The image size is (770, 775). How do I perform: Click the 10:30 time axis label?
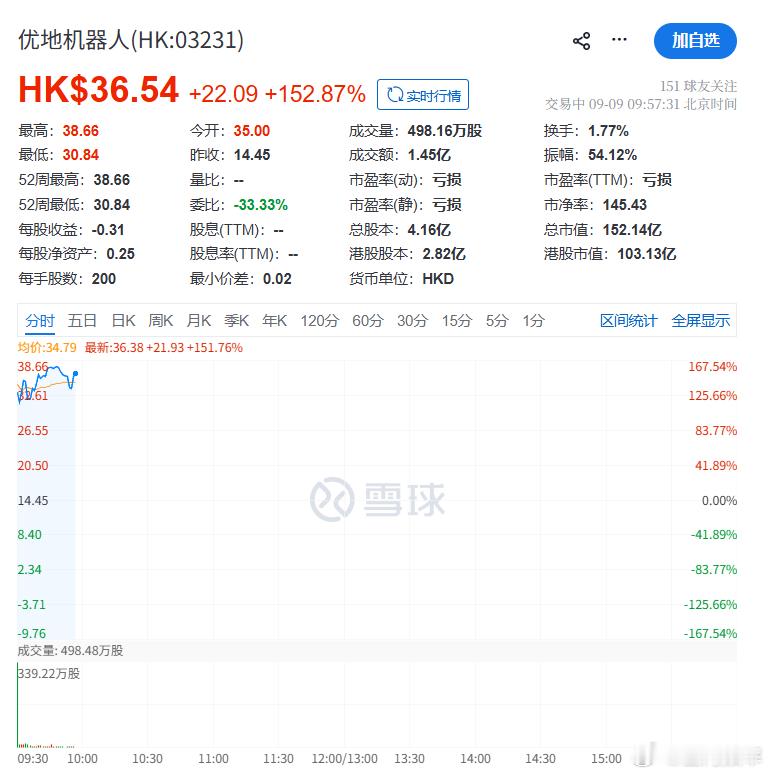147,759
